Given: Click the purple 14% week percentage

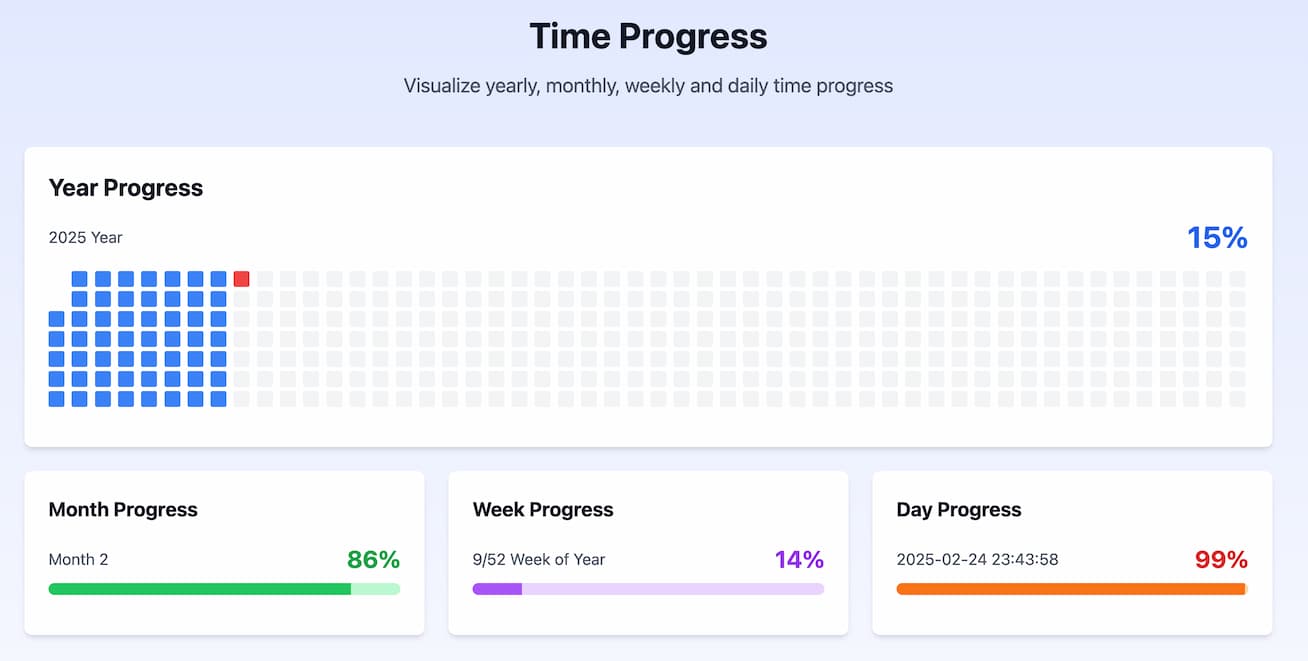Looking at the screenshot, I should click(799, 560).
